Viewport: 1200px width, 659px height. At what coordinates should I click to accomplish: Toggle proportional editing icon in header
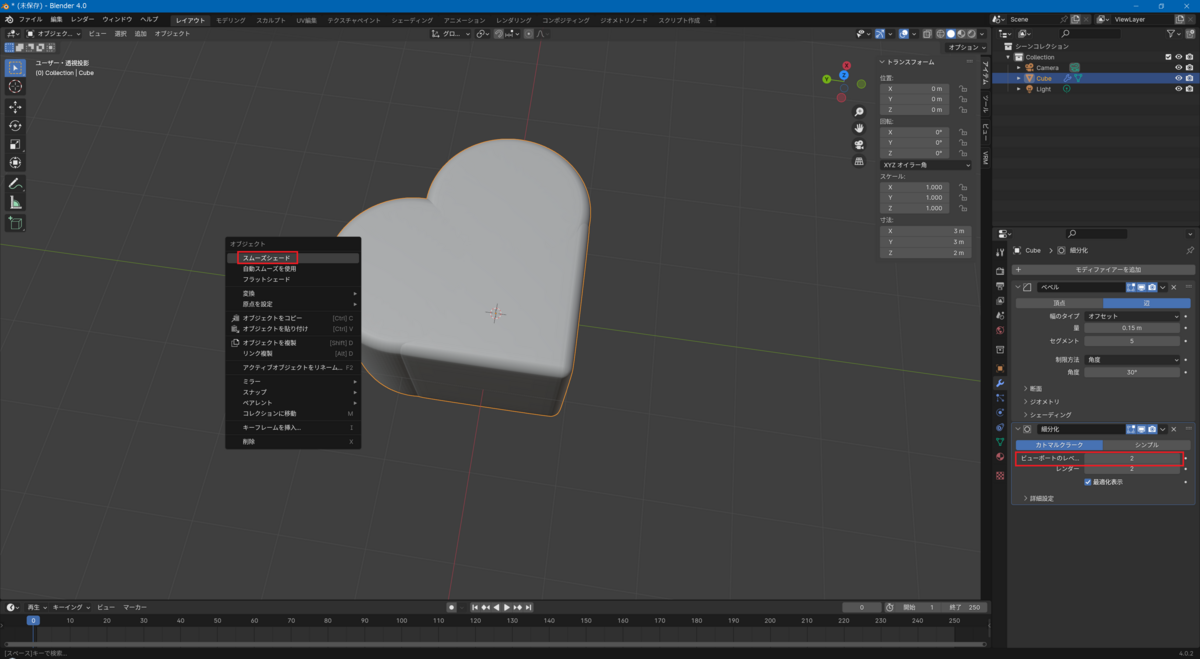coord(529,33)
